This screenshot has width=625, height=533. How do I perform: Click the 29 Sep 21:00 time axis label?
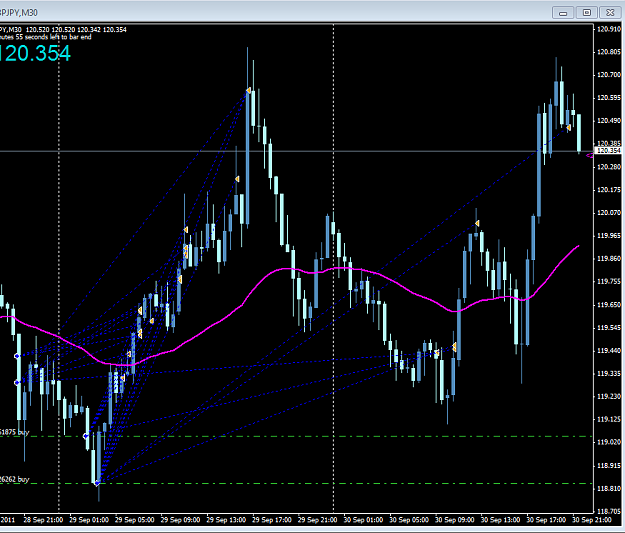pos(318,520)
